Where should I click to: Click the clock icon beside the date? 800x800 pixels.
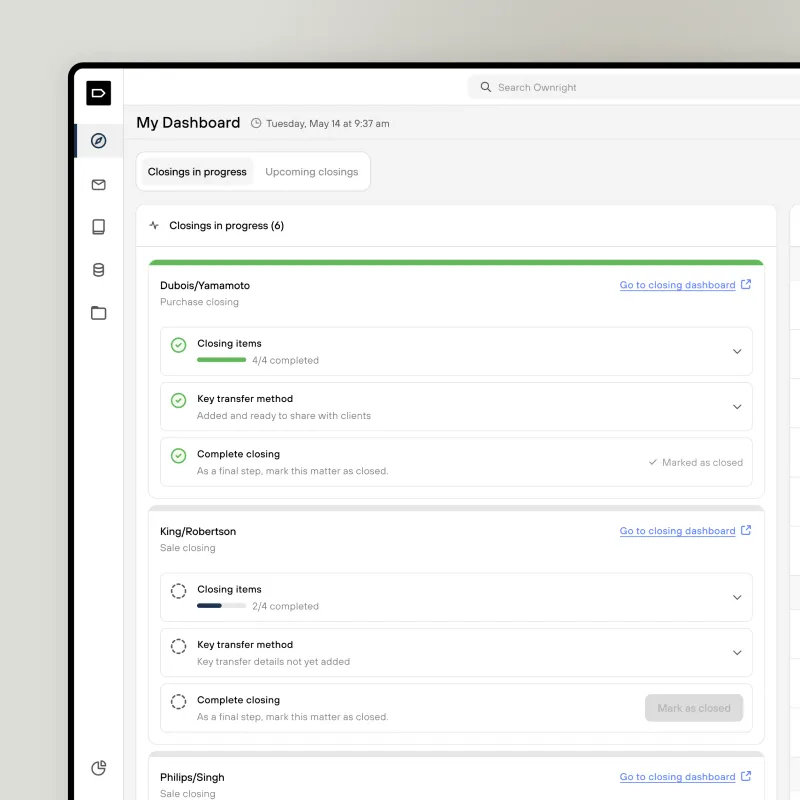click(x=256, y=123)
